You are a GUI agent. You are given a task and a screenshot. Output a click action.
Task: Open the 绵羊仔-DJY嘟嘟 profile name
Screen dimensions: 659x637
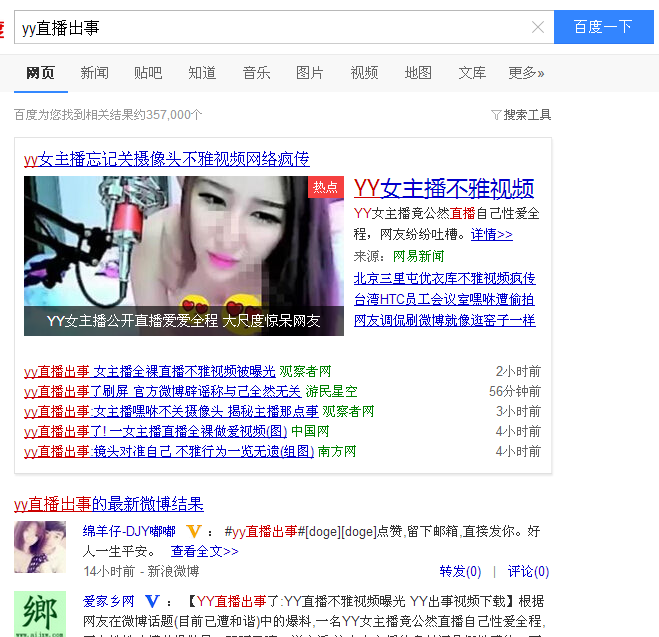[x=129, y=531]
